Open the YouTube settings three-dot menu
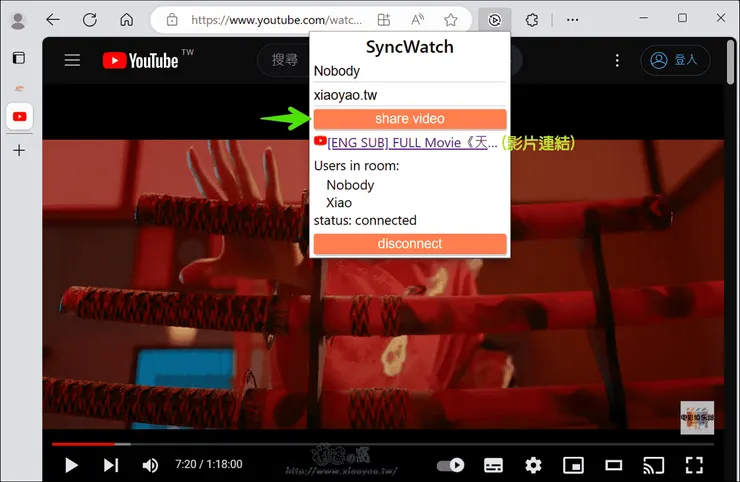 click(617, 60)
